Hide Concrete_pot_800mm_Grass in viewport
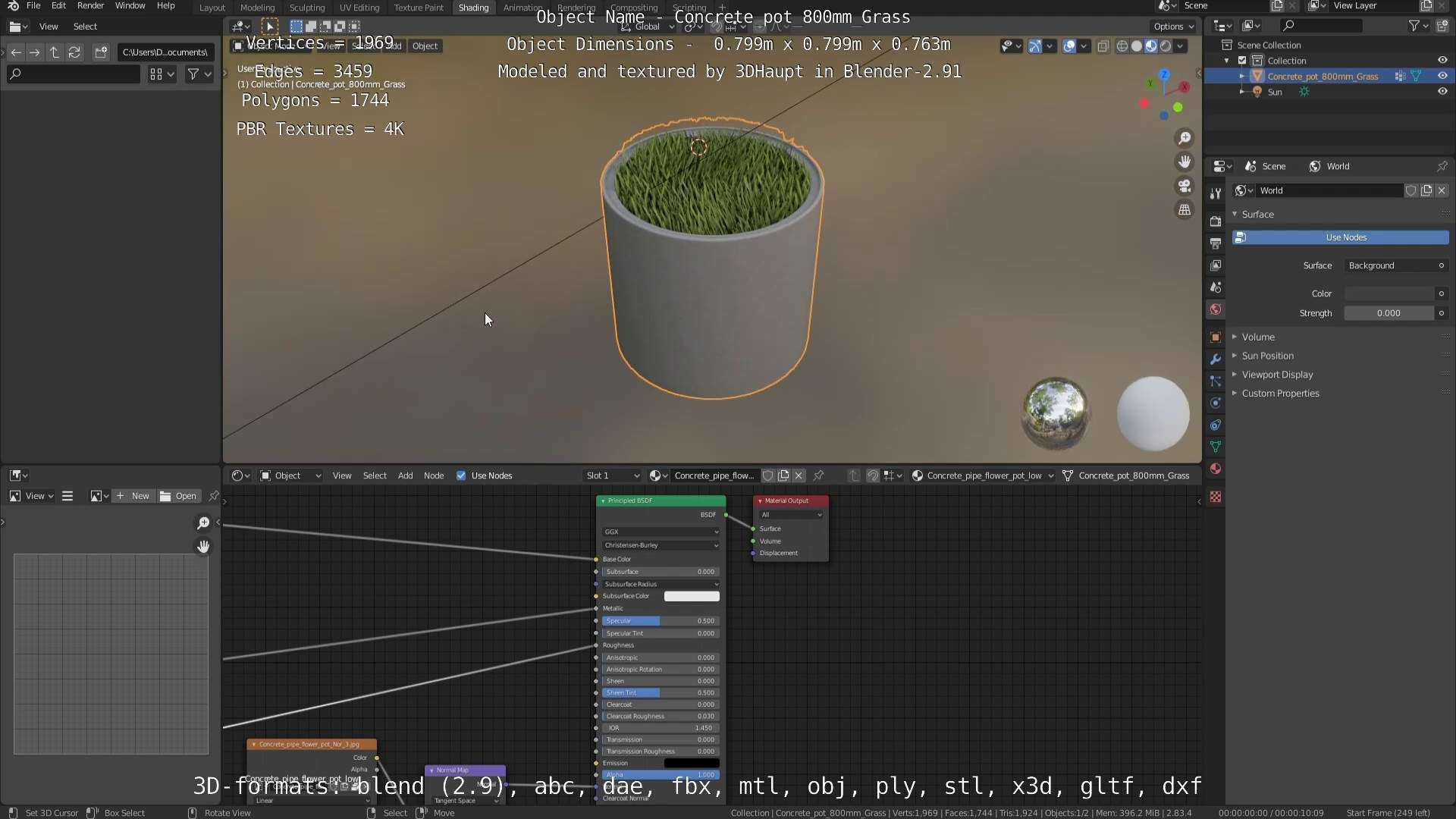The height and width of the screenshot is (819, 1456). coord(1442,76)
